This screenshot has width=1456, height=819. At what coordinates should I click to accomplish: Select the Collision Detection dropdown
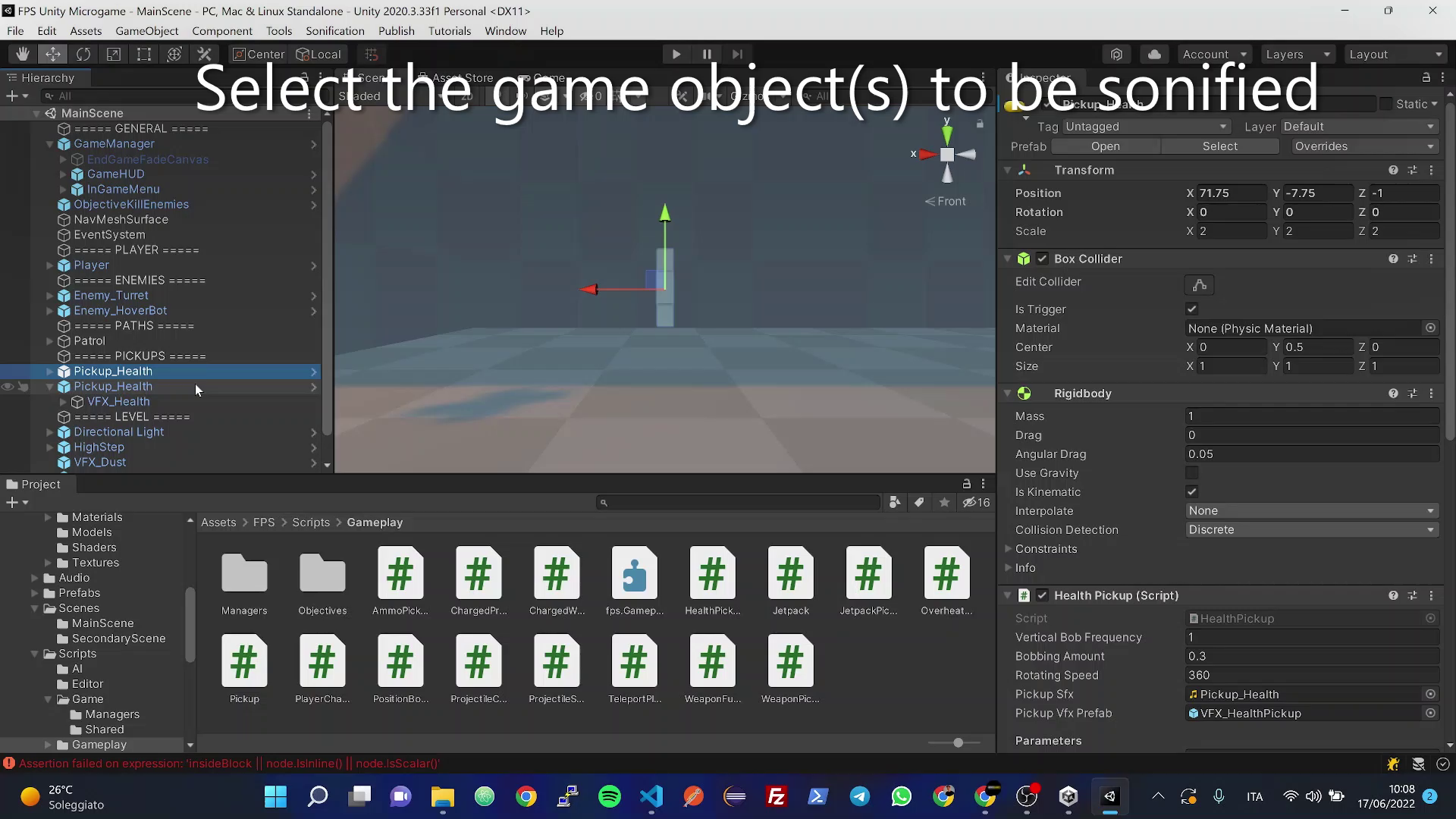1310,530
